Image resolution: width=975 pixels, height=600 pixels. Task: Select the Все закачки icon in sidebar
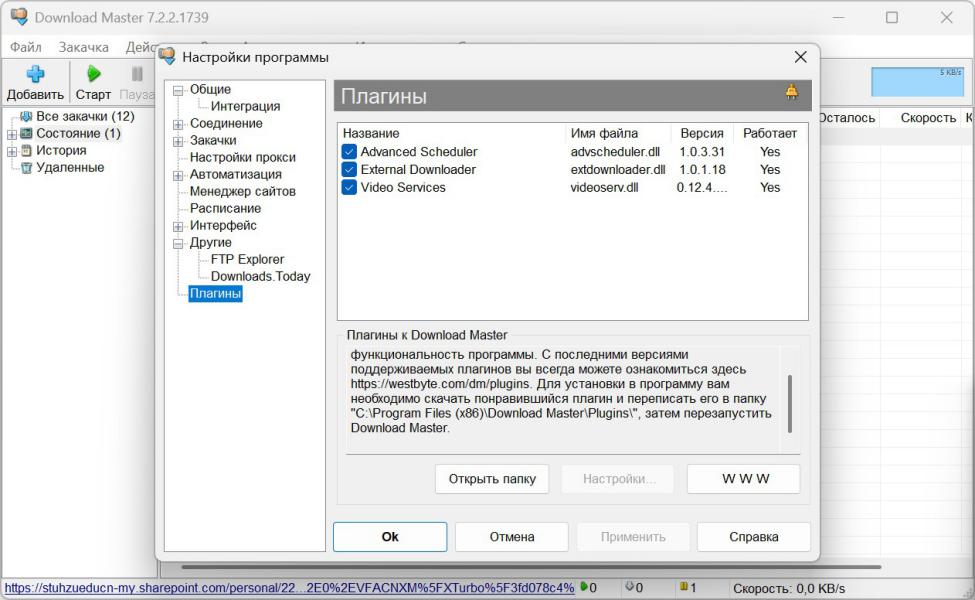tap(26, 117)
